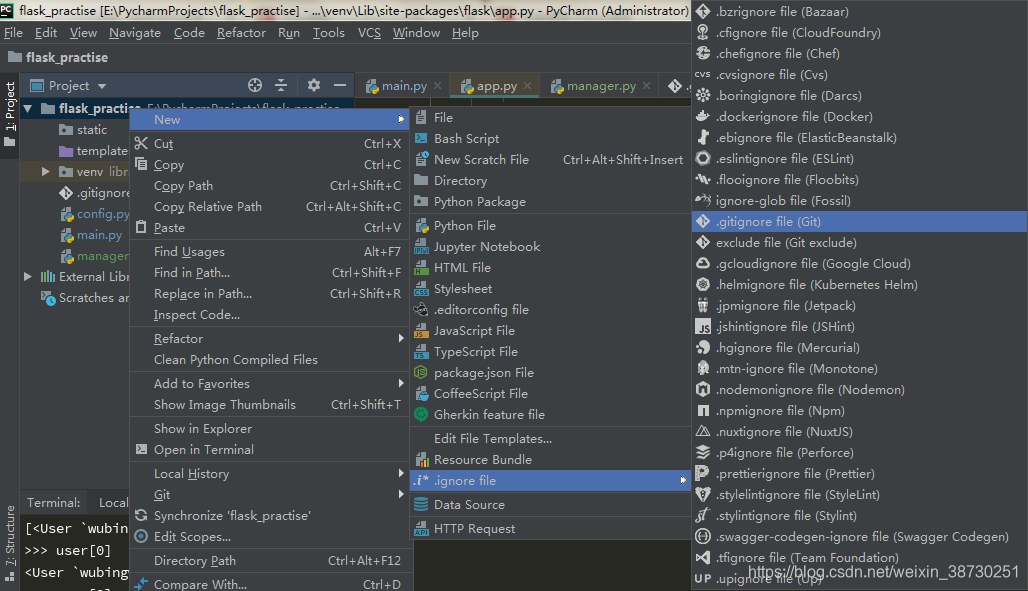This screenshot has height=591, width=1028.
Task: Choose Copy Relative Path menu entry
Action: 269,207
